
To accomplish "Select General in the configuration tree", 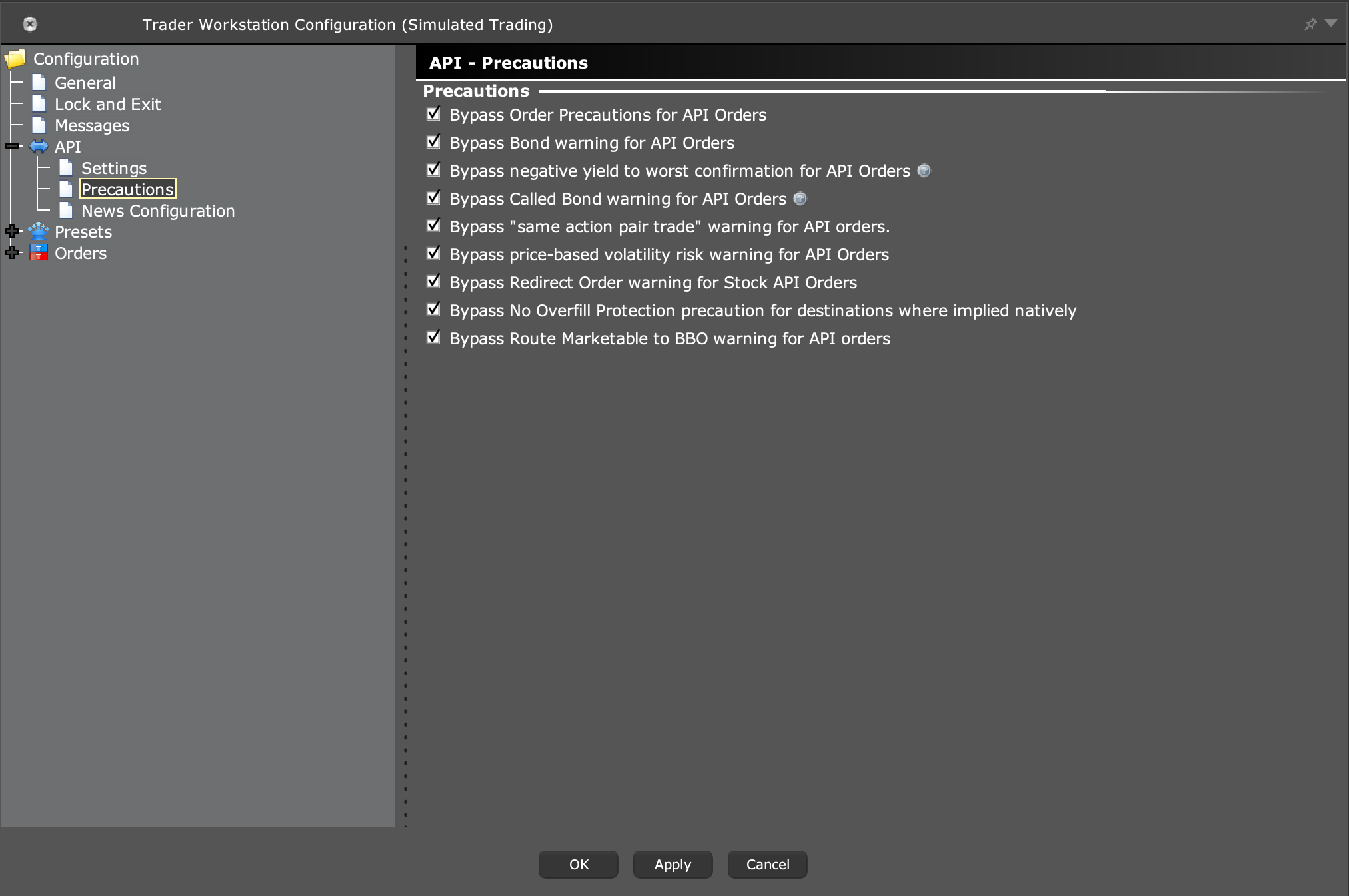I will pyautogui.click(x=85, y=83).
